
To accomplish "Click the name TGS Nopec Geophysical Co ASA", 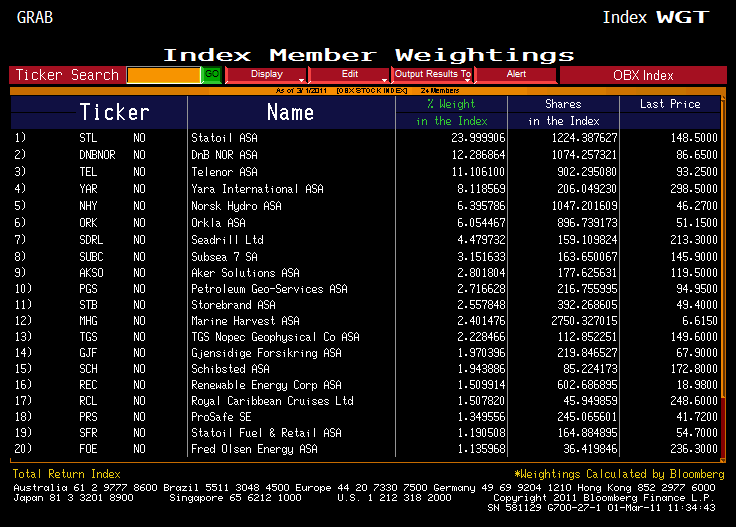I will coord(276,337).
